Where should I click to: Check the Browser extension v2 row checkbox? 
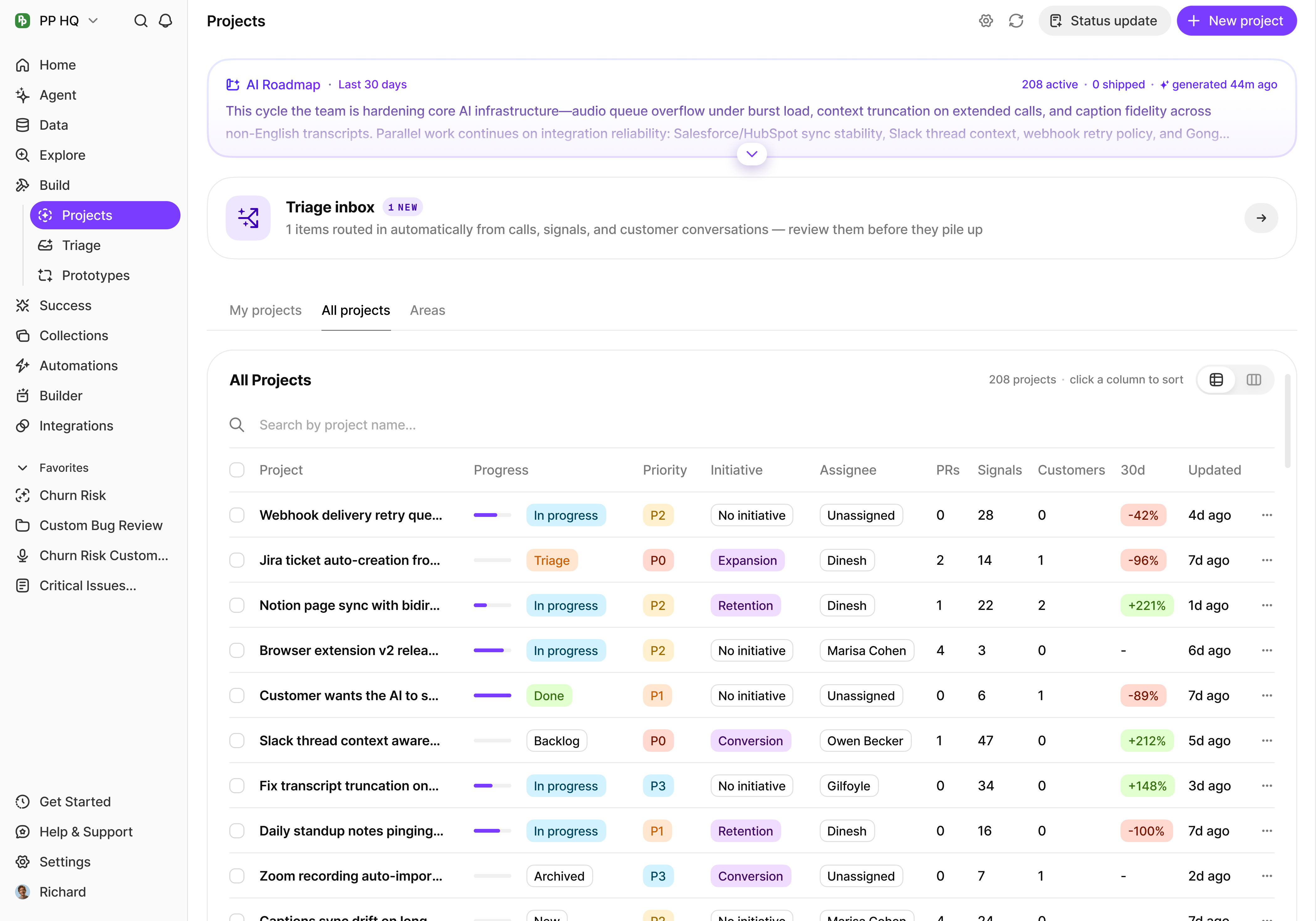(237, 650)
